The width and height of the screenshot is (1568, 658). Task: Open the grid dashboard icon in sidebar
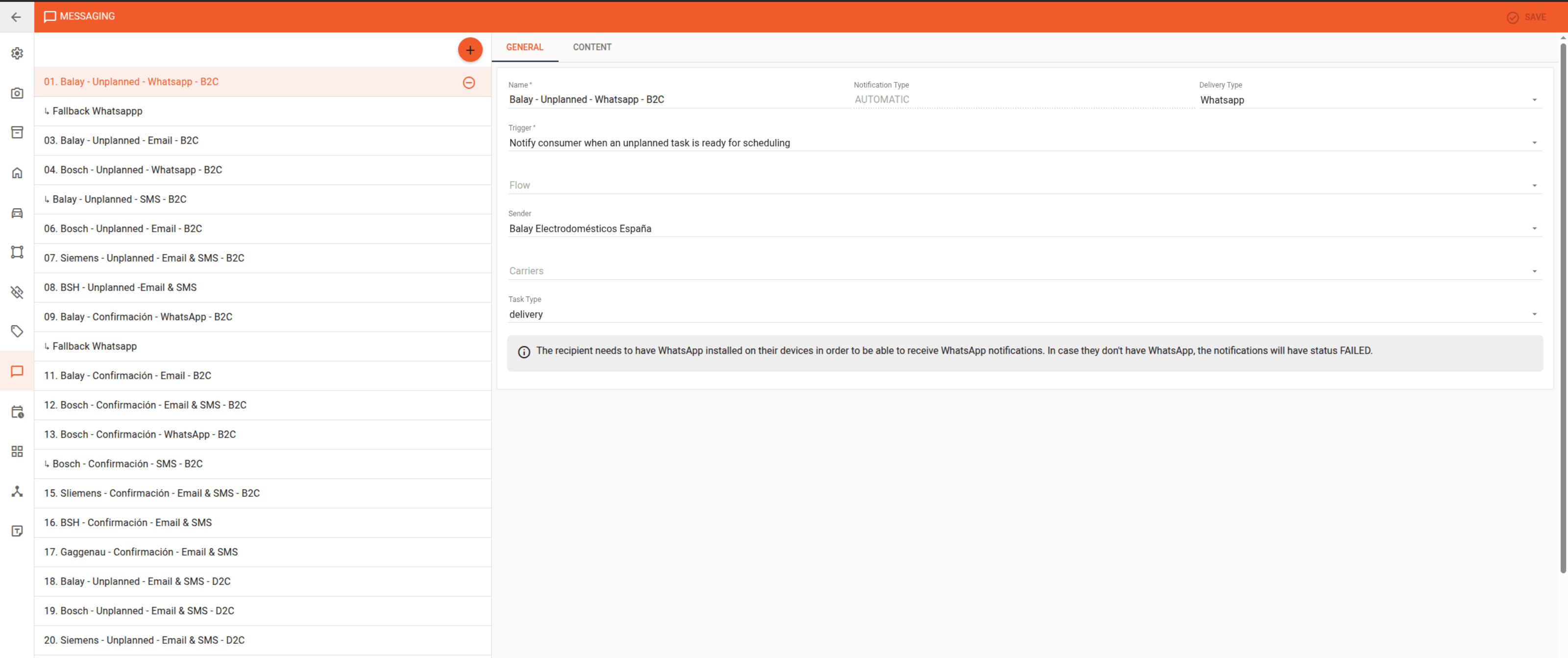pos(17,451)
